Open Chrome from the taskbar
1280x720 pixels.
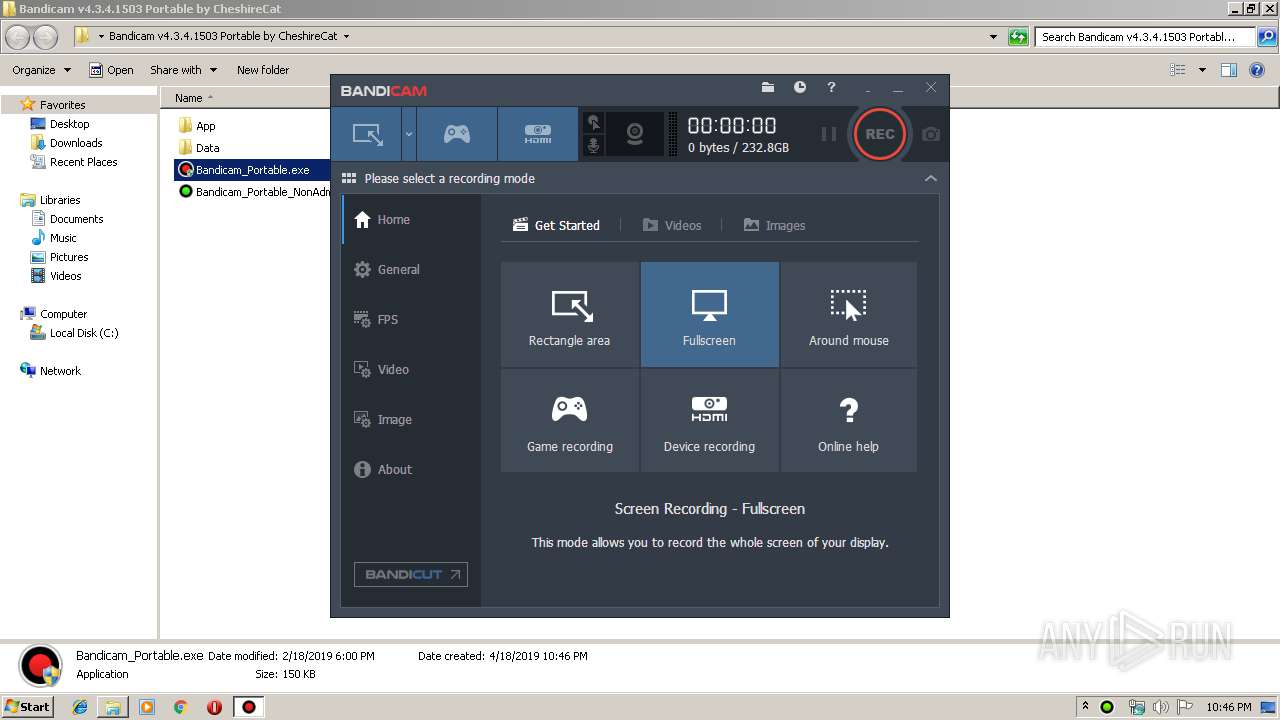[x=181, y=707]
